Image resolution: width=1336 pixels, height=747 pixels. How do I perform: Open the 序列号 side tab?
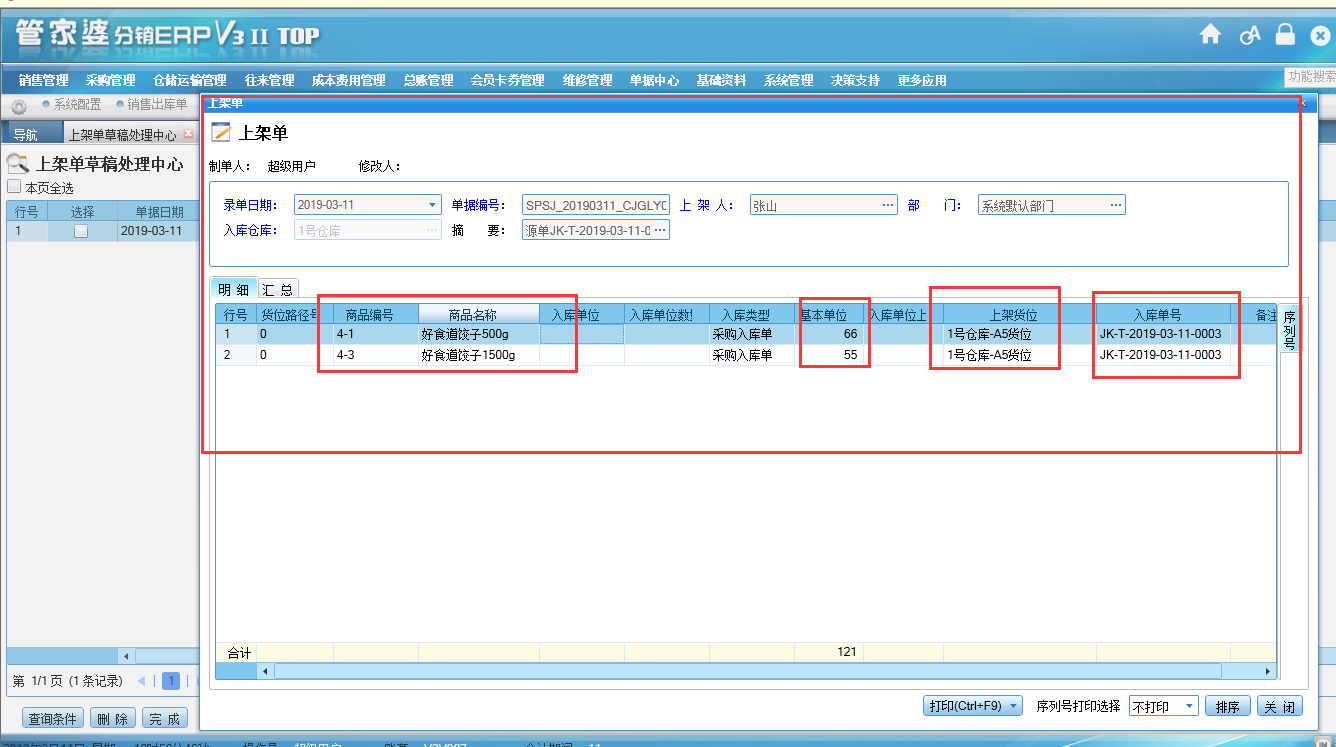(1289, 329)
